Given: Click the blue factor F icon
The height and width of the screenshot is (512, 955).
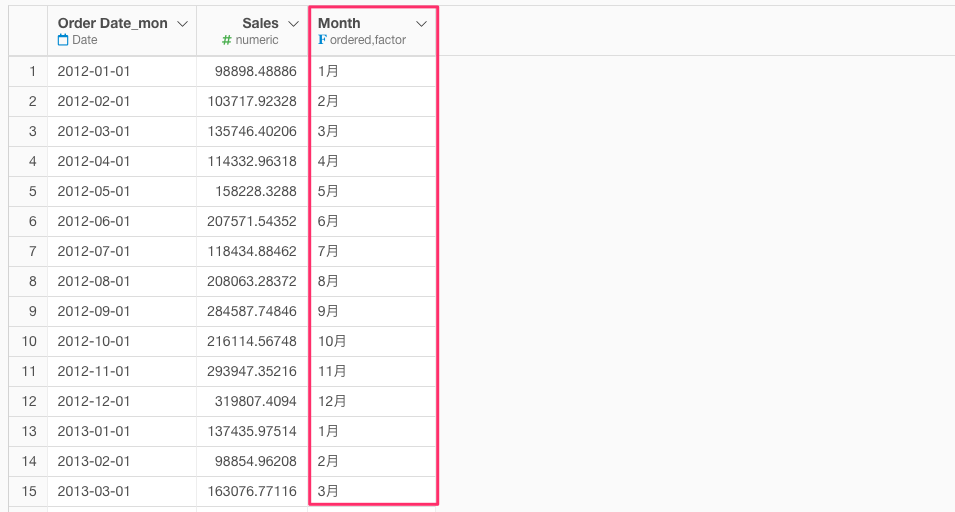Looking at the screenshot, I should pyautogui.click(x=322, y=40).
